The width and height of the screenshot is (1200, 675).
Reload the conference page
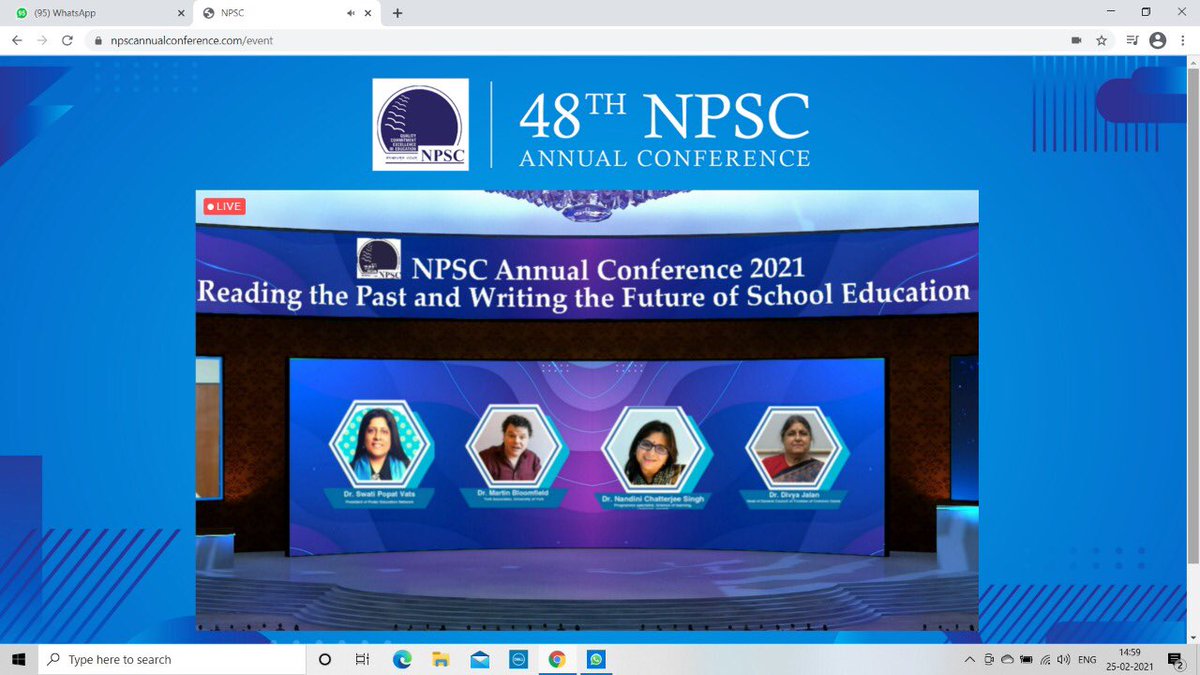click(67, 41)
